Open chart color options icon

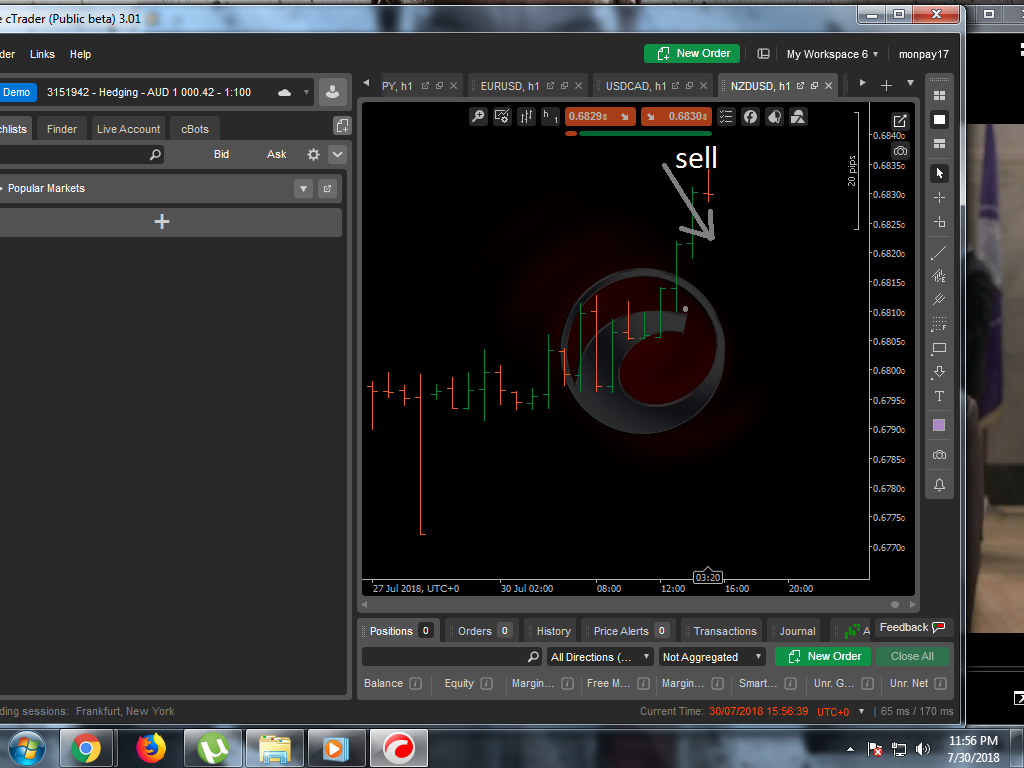[x=775, y=117]
